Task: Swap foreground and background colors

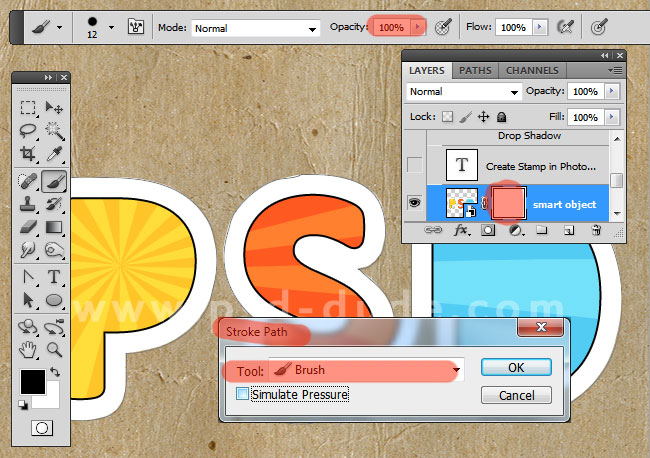Action: click(x=55, y=372)
